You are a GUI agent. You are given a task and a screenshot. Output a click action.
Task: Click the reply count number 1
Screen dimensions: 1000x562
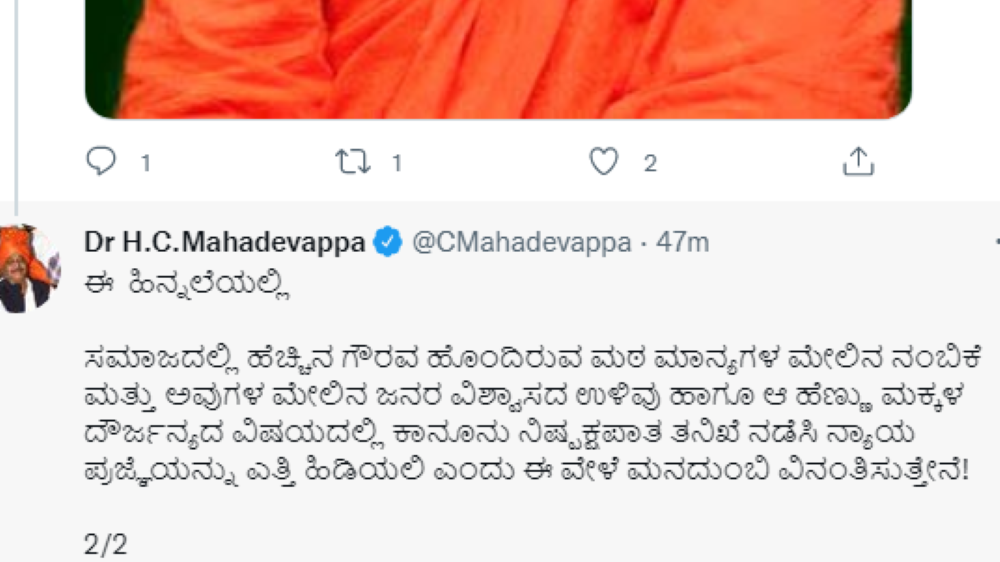(146, 163)
